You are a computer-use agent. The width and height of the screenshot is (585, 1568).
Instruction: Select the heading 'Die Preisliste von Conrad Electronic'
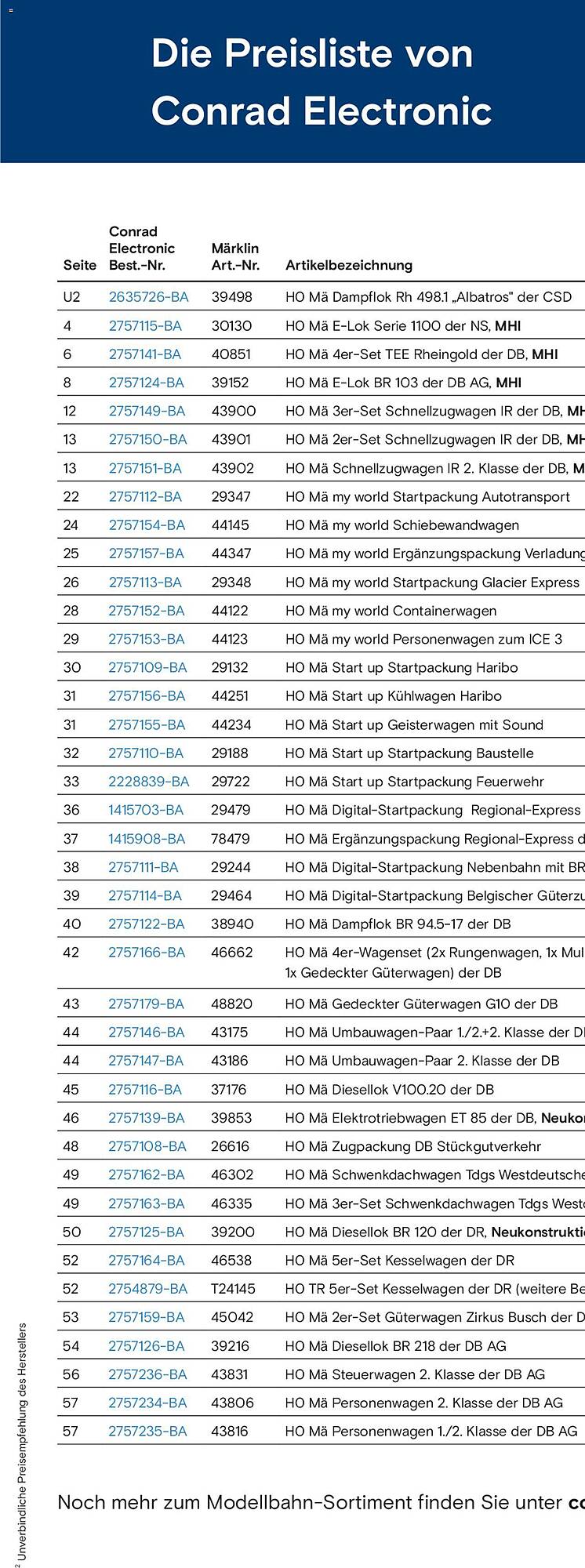321,82
